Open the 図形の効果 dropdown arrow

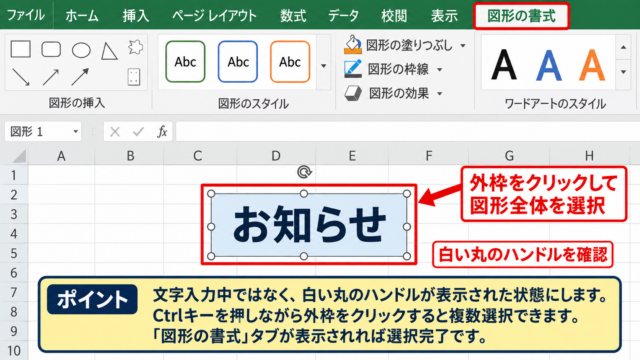(440, 93)
